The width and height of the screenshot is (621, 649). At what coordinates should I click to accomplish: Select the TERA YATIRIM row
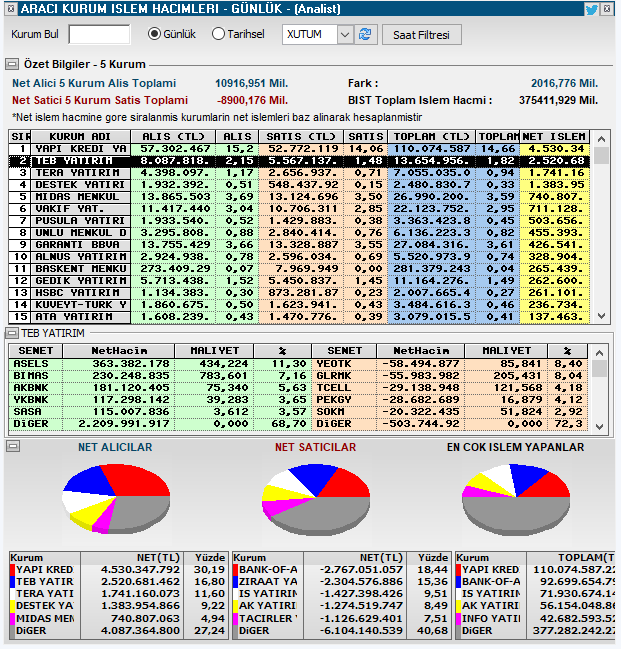click(x=298, y=173)
